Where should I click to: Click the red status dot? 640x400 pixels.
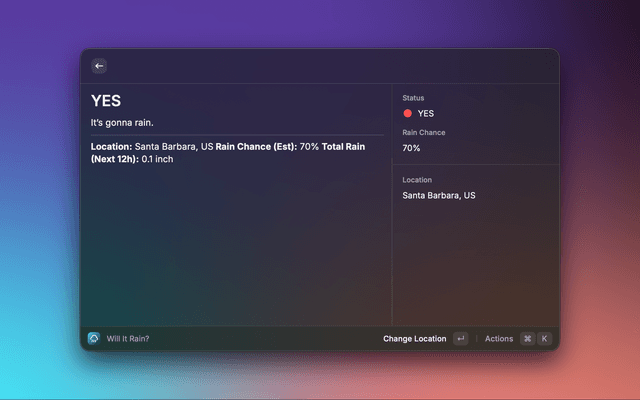407,114
